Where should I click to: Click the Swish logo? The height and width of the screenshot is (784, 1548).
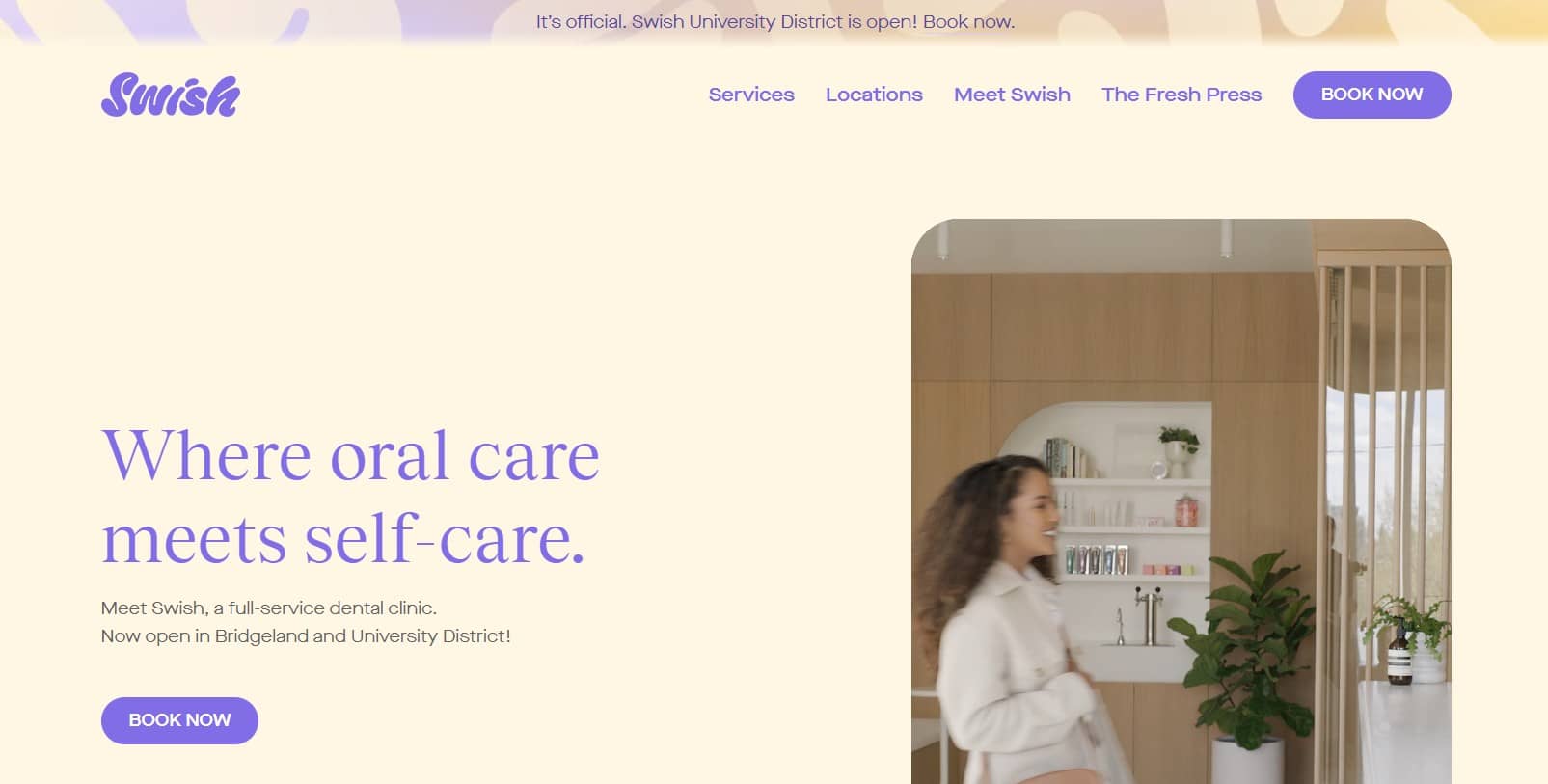pyautogui.click(x=171, y=95)
